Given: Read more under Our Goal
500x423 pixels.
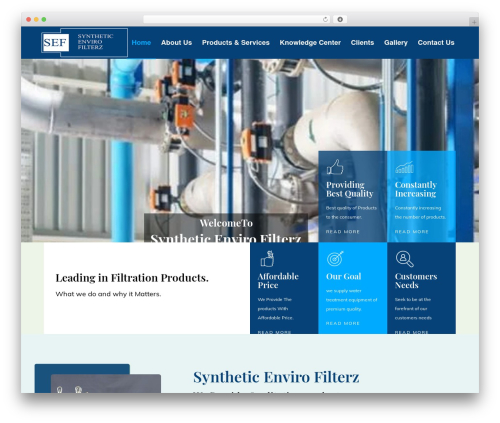Looking at the screenshot, I should [x=342, y=323].
